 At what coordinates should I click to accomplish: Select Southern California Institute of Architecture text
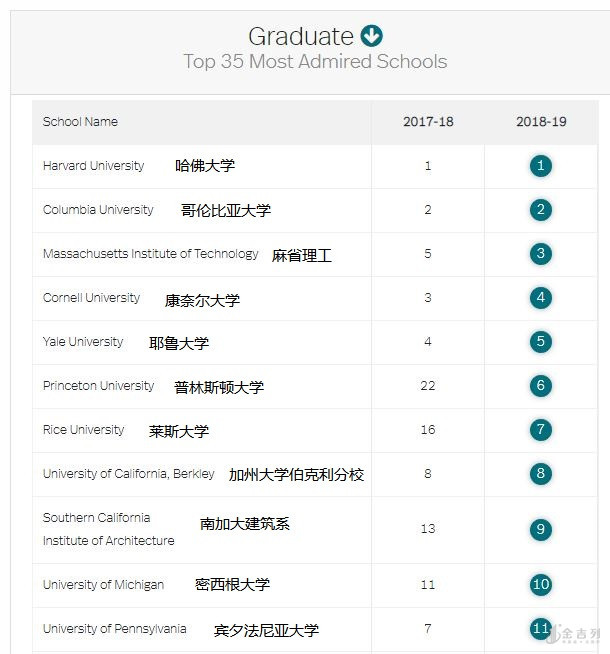pos(108,529)
